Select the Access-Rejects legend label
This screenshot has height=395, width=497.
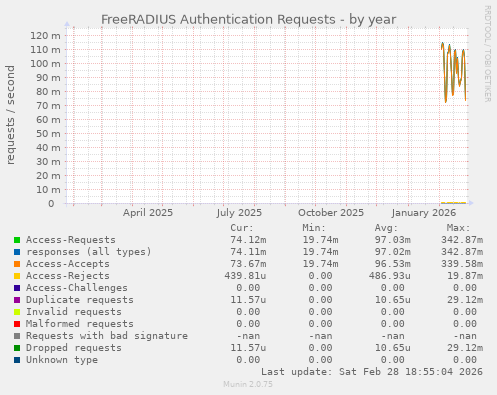[x=68, y=276]
